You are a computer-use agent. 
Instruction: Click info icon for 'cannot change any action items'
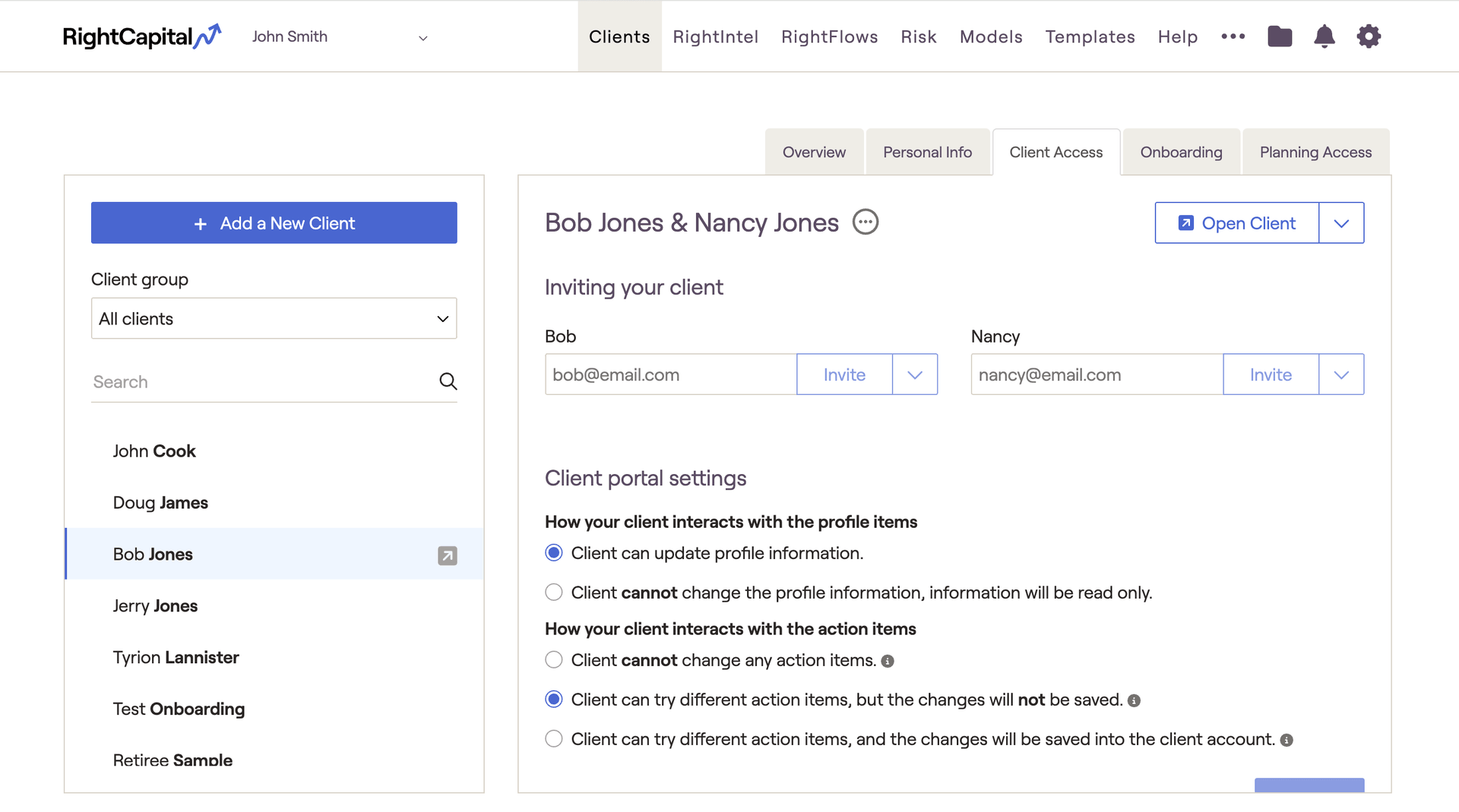coord(888,662)
